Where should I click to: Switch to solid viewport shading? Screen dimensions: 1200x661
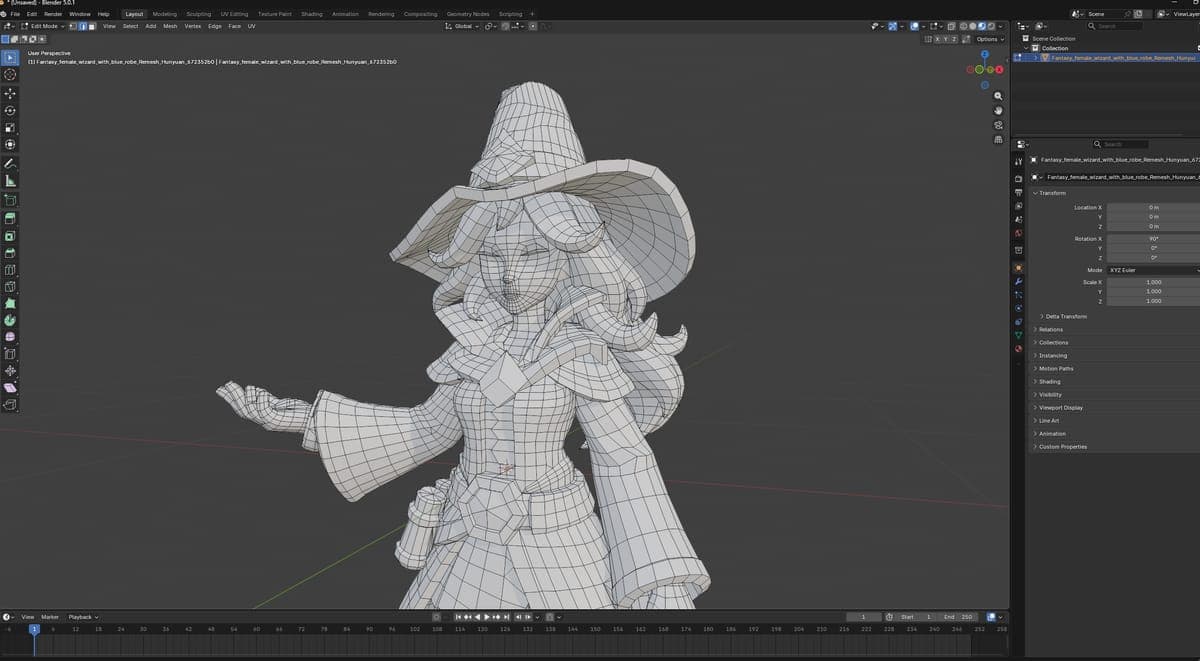coord(972,26)
